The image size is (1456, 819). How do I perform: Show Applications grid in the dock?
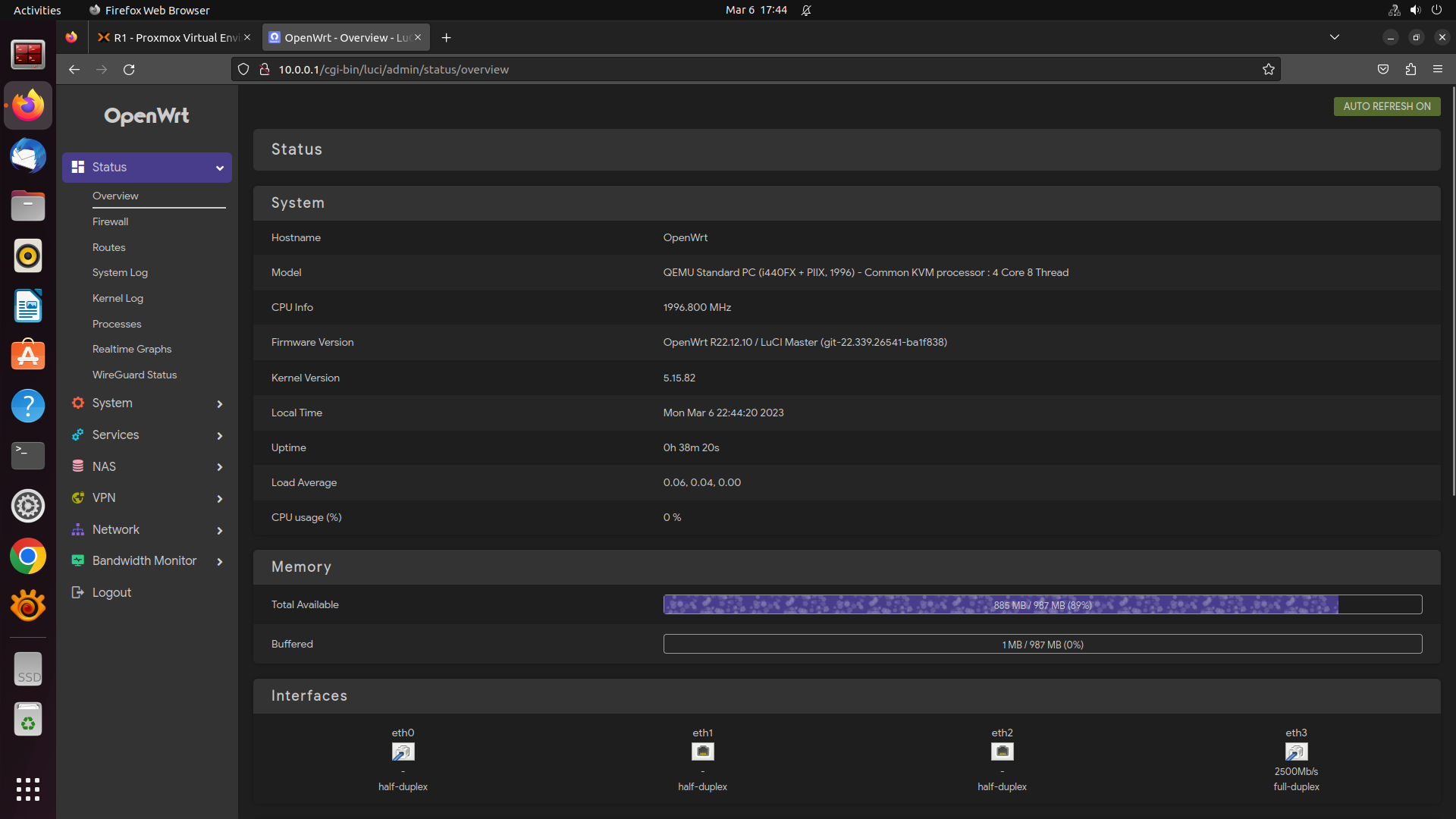click(28, 789)
